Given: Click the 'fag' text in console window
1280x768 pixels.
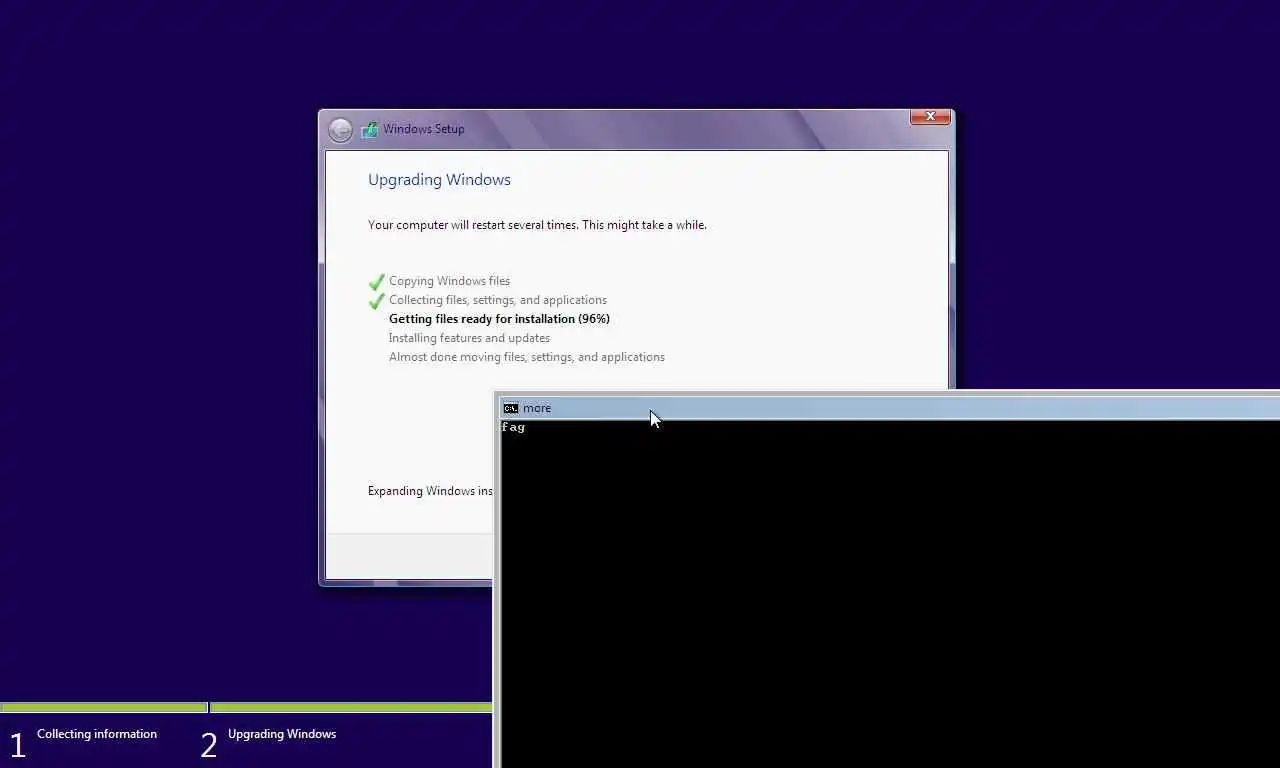Looking at the screenshot, I should point(513,427).
